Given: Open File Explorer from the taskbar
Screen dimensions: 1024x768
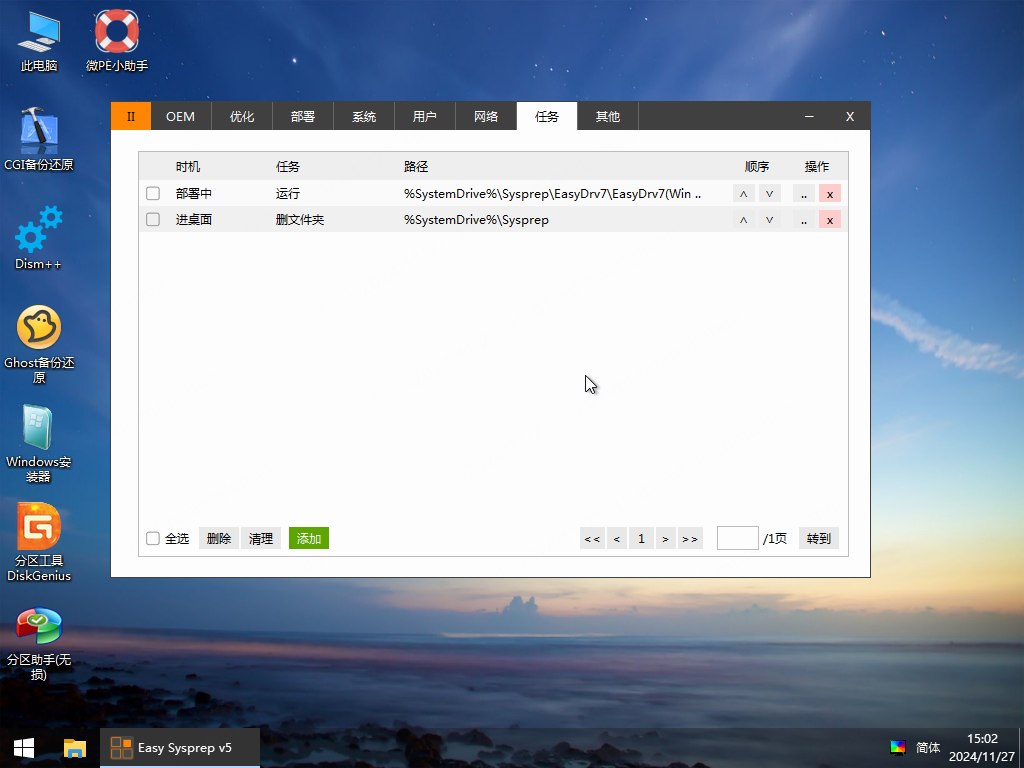Looking at the screenshot, I should pos(74,748).
